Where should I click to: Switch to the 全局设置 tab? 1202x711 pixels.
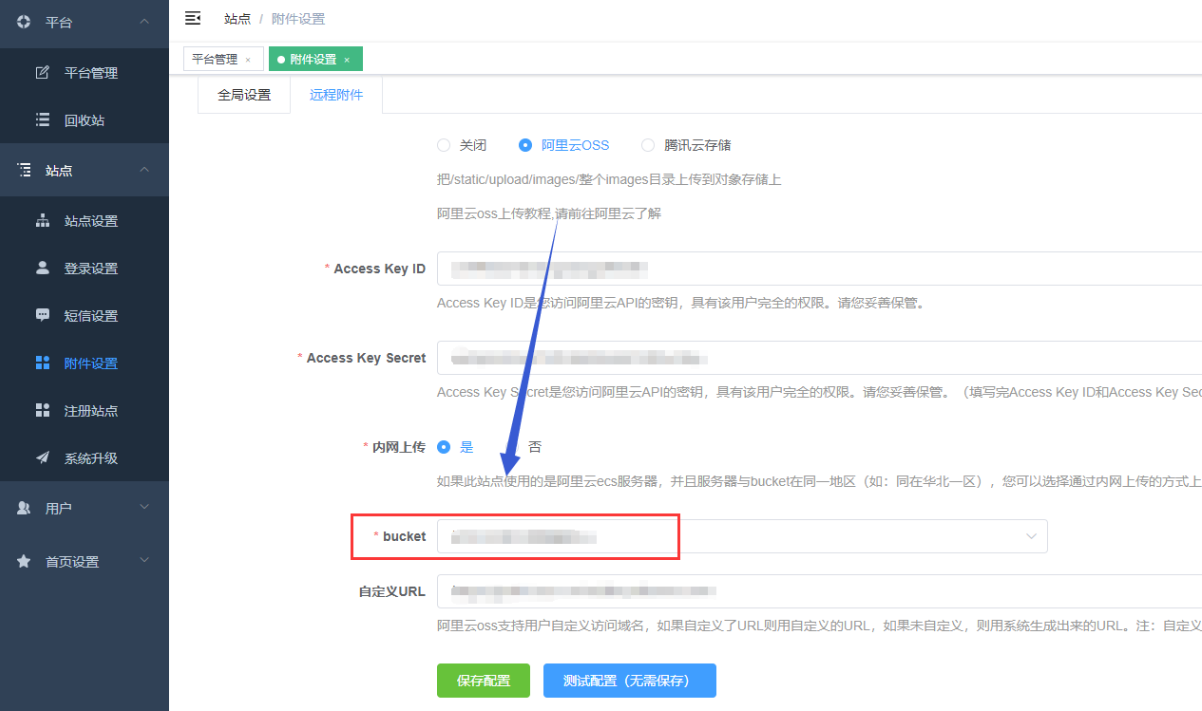[x=244, y=95]
